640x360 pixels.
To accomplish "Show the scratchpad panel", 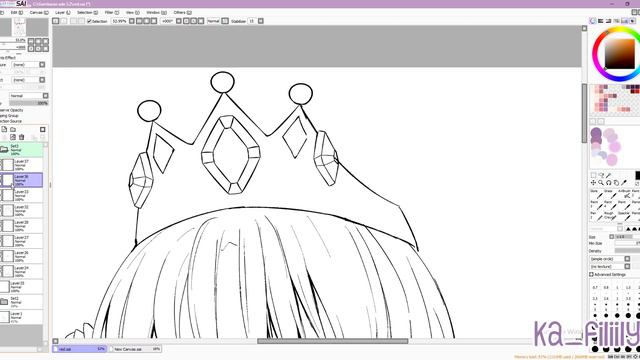I will [x=632, y=21].
